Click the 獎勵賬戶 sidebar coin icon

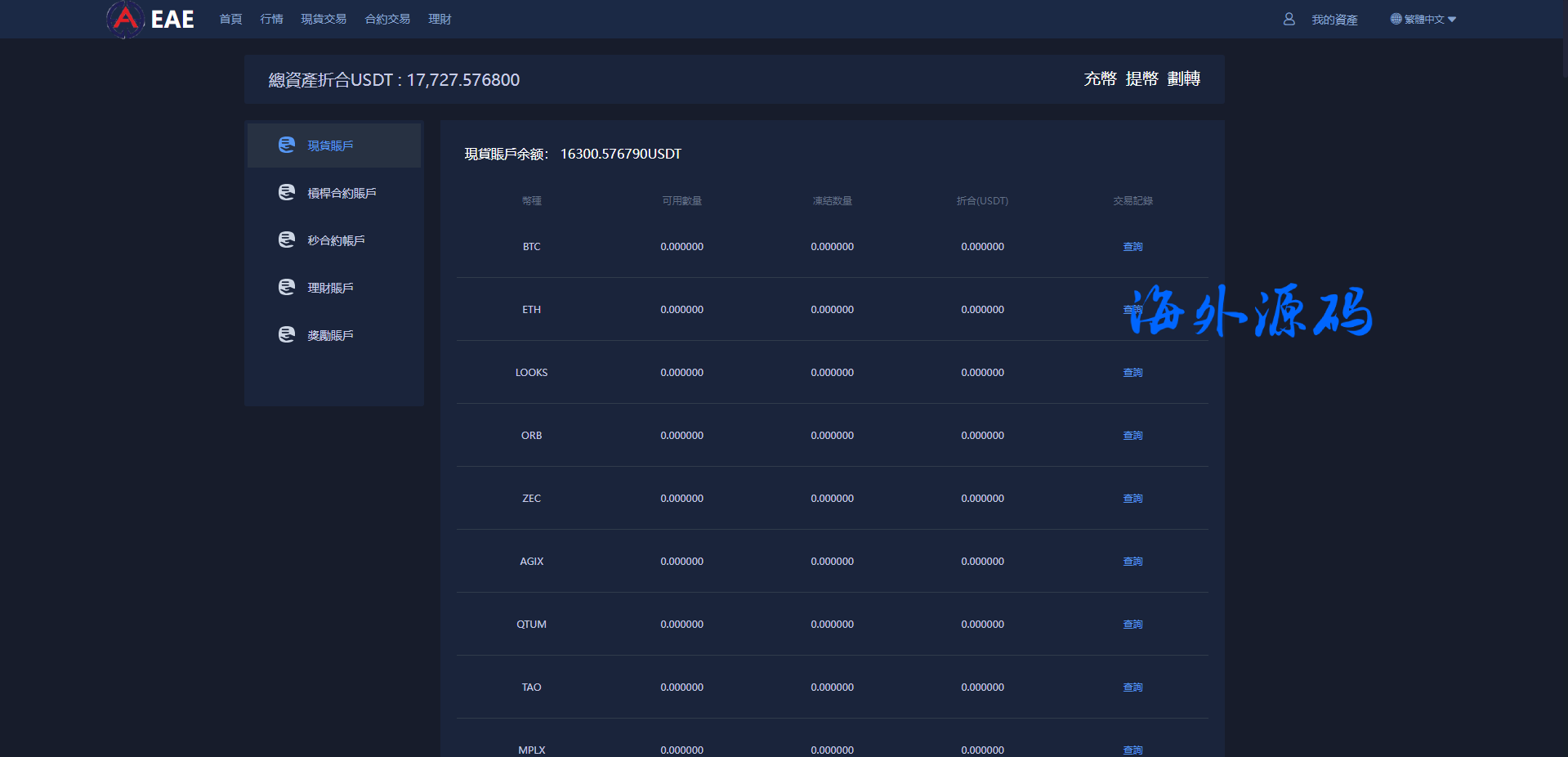point(286,334)
